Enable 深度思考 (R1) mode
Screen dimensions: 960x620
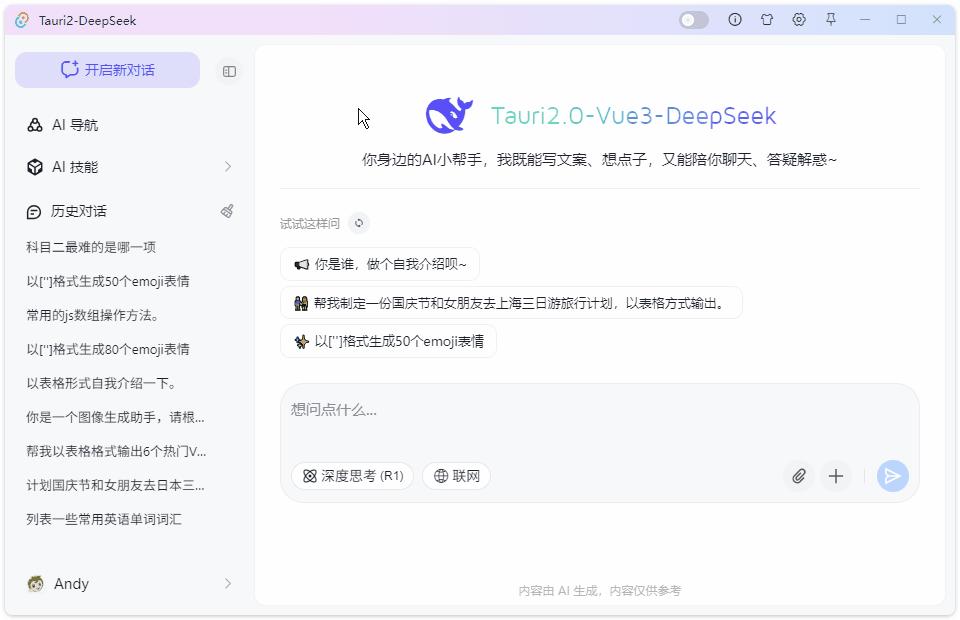click(x=352, y=476)
